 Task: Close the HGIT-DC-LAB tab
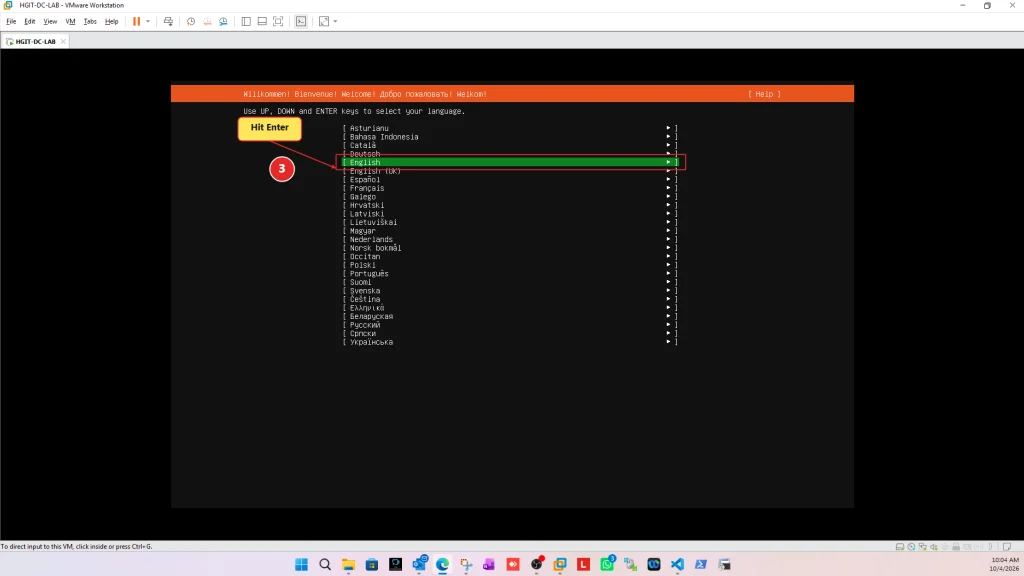[x=63, y=41]
